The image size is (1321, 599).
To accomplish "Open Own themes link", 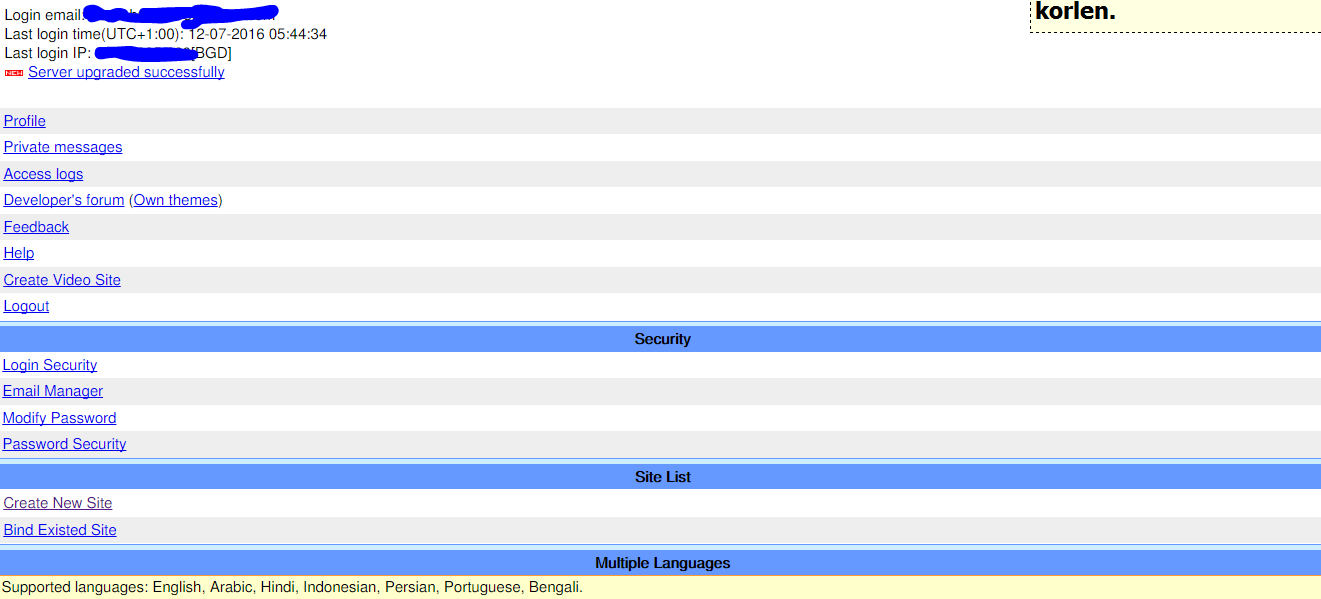I will 176,200.
